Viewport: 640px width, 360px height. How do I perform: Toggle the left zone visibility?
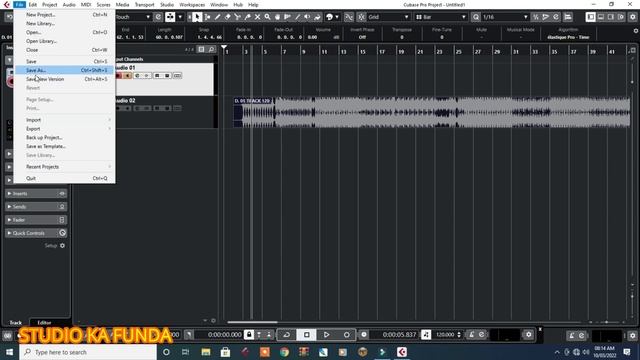591,17
